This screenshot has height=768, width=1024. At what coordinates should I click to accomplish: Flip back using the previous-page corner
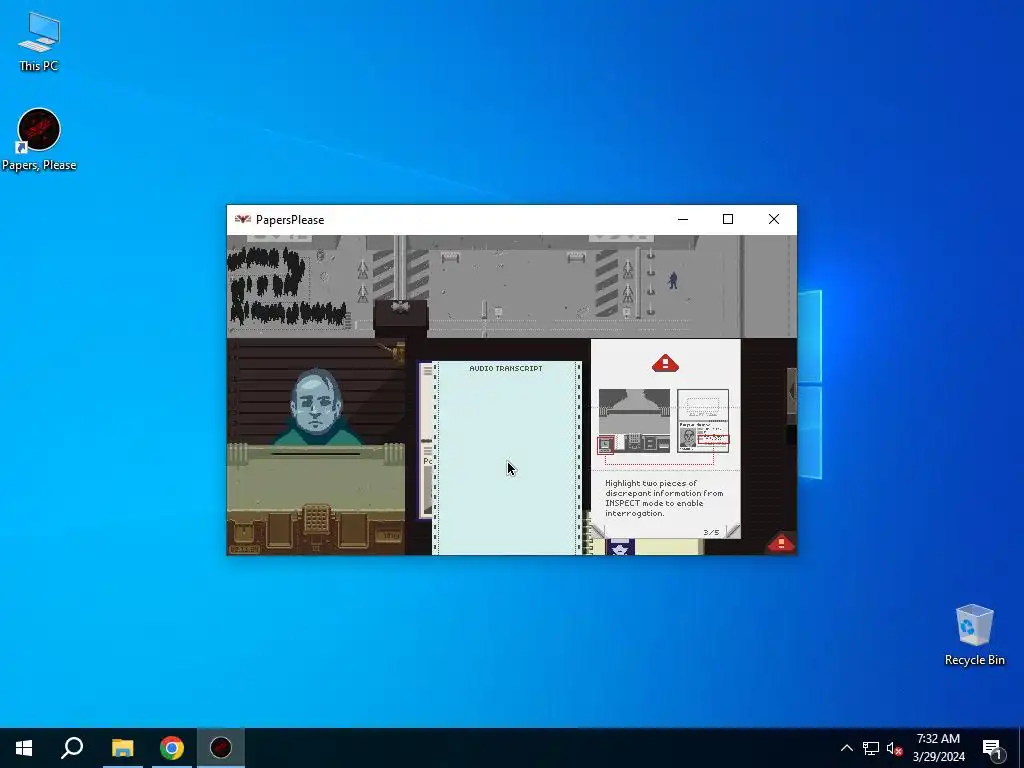598,530
